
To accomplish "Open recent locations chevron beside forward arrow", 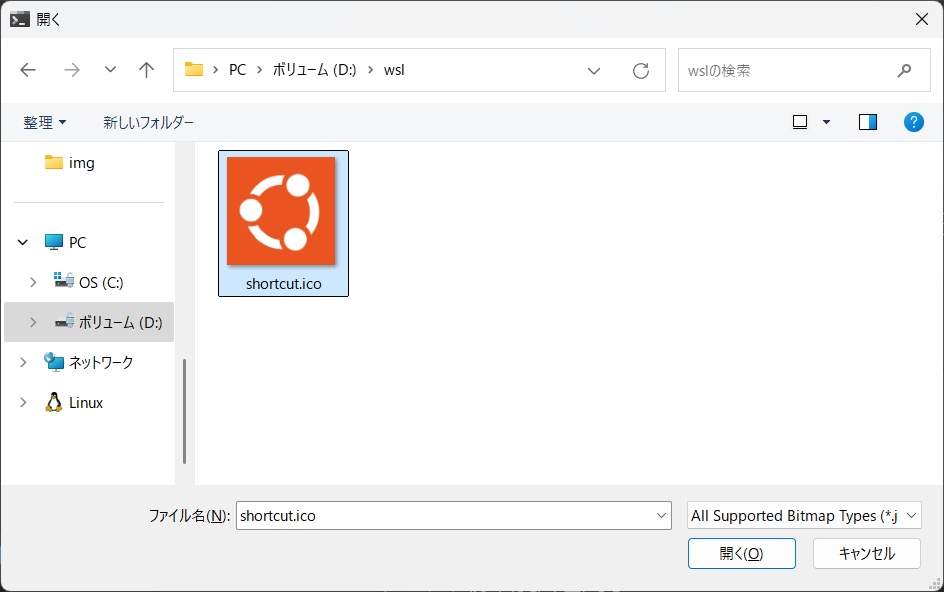I will (110, 70).
